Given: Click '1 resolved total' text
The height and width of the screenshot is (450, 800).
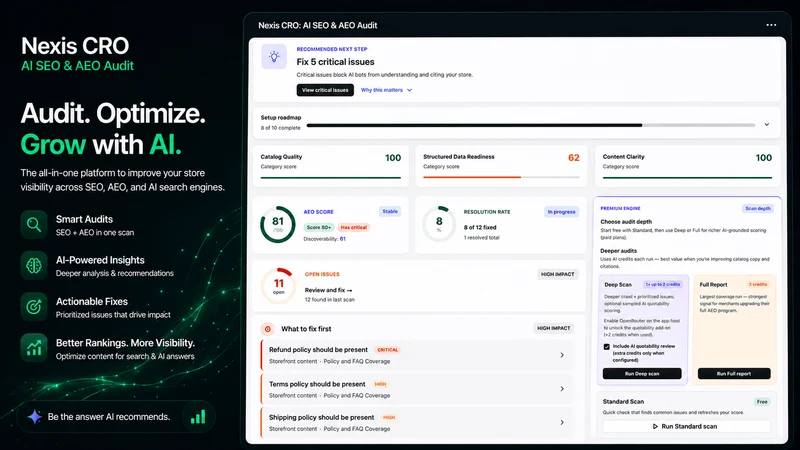Looking at the screenshot, I should pos(482,238).
